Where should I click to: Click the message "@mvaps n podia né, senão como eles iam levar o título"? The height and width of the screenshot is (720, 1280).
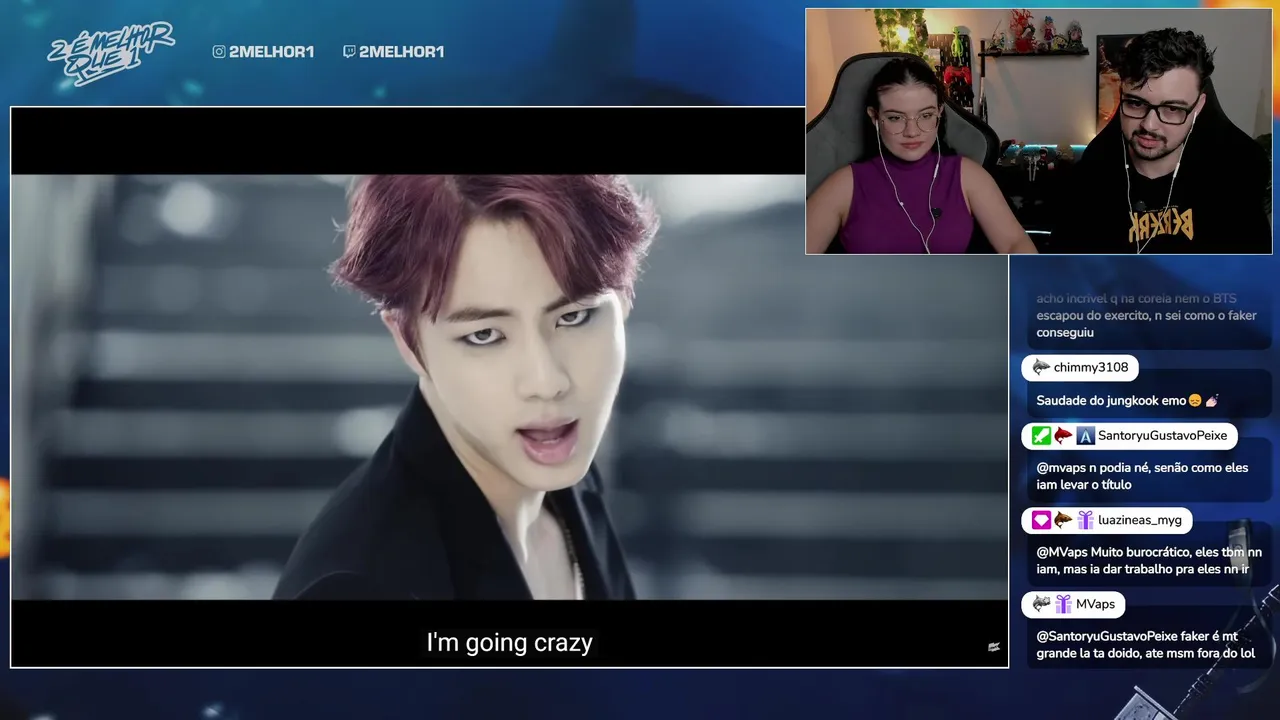click(x=1140, y=476)
